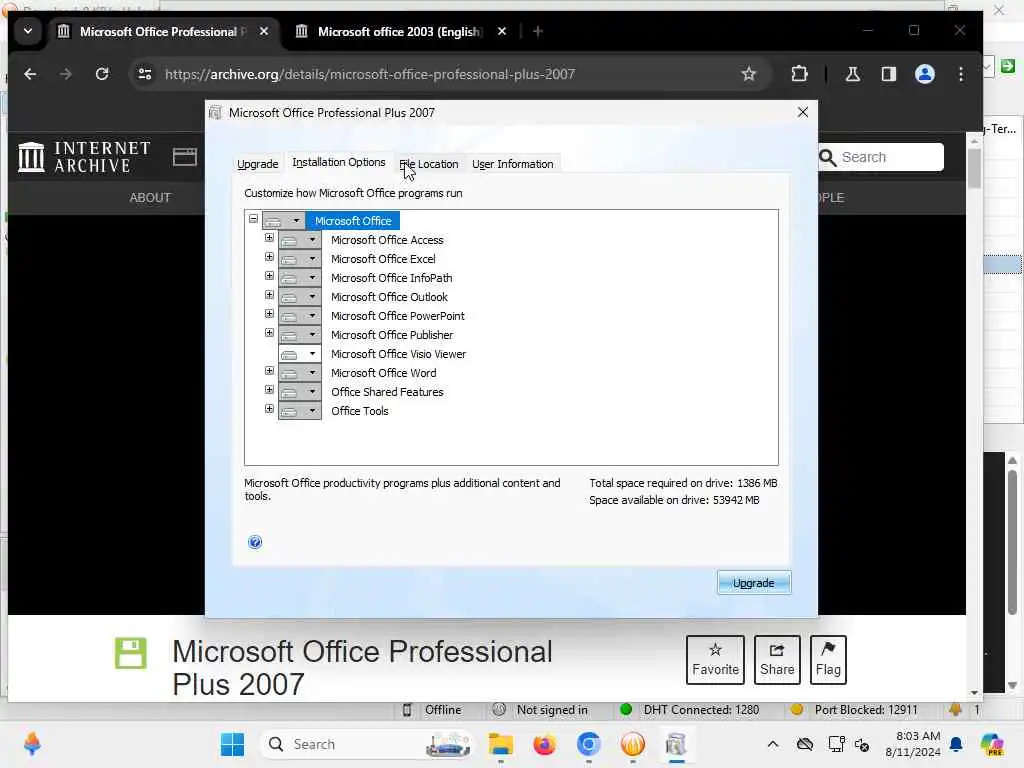Open Firefox from the taskbar
Image resolution: width=1024 pixels, height=768 pixels.
click(544, 744)
